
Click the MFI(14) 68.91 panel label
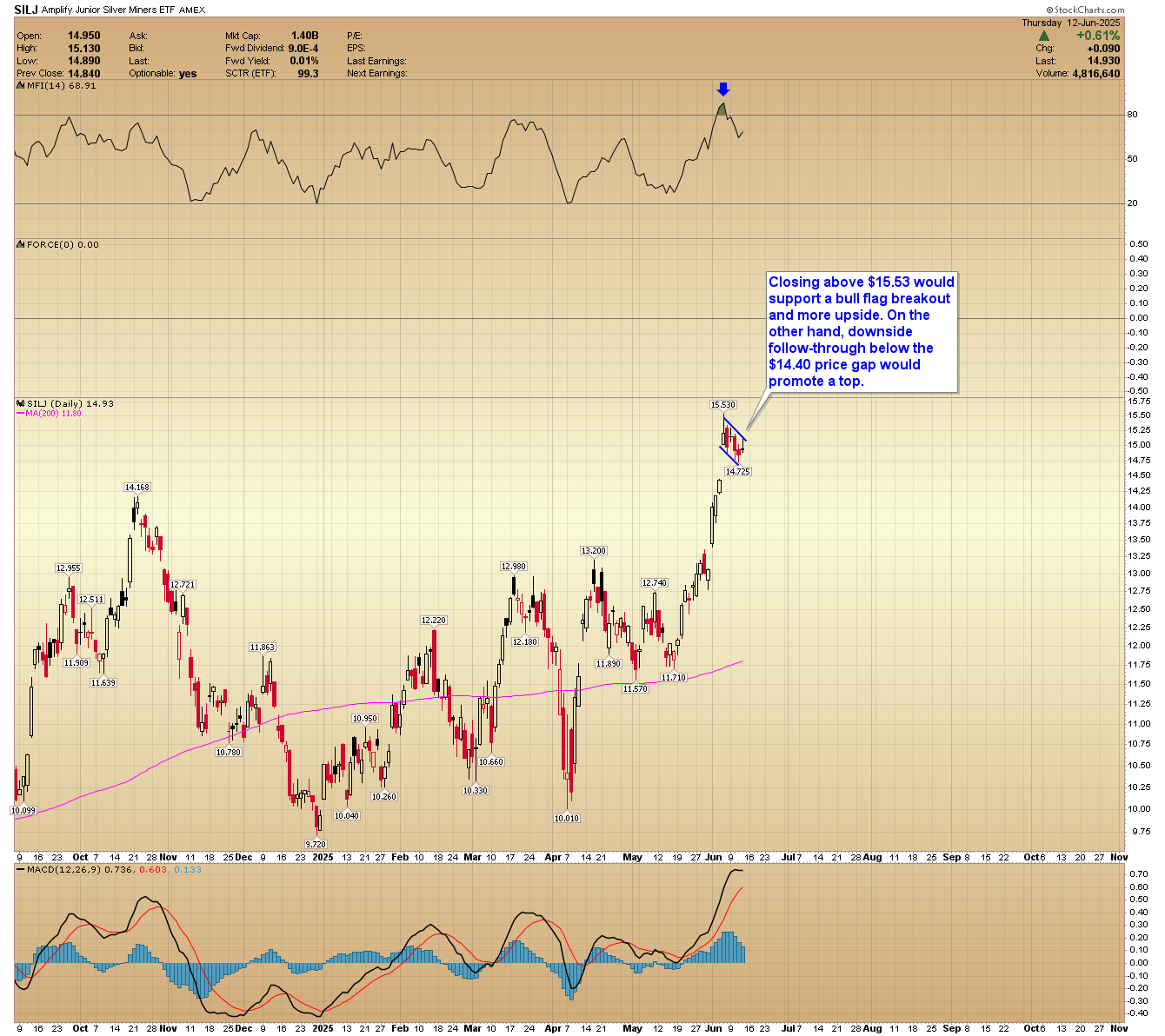pyautogui.click(x=61, y=86)
